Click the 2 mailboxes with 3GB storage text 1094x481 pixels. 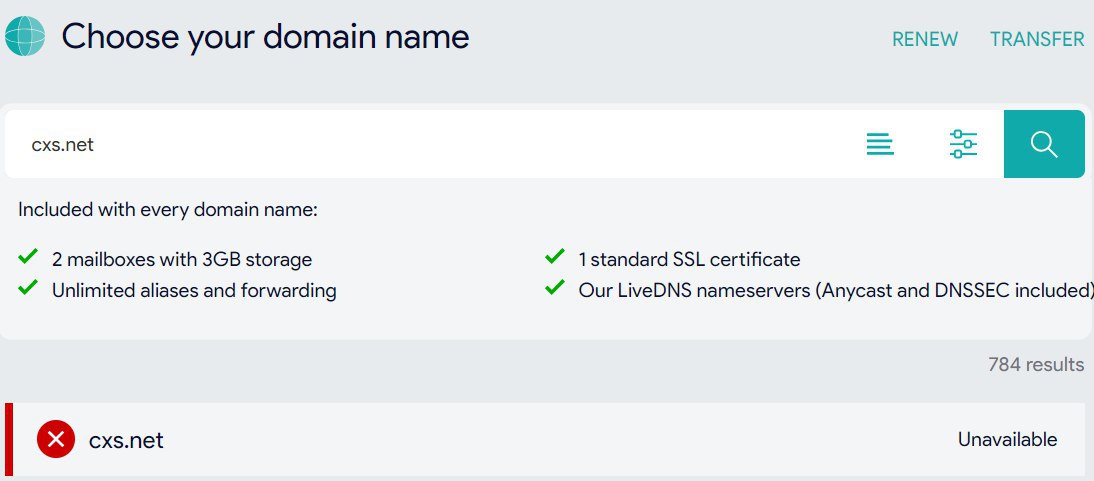tap(182, 260)
